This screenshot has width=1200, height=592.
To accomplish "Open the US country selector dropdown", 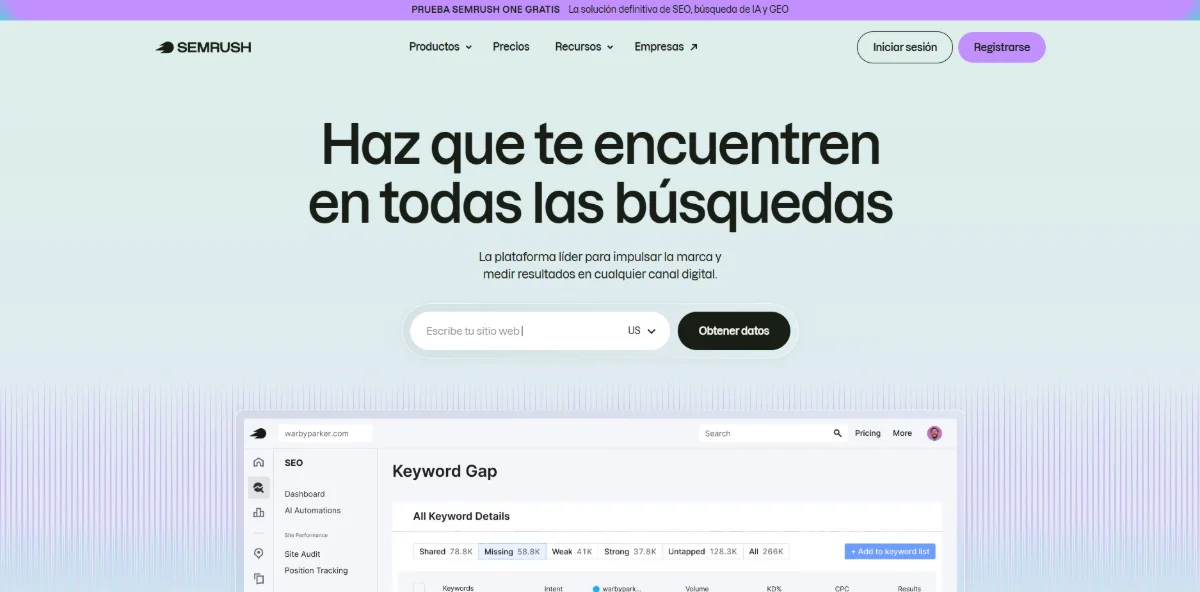I will click(x=642, y=331).
